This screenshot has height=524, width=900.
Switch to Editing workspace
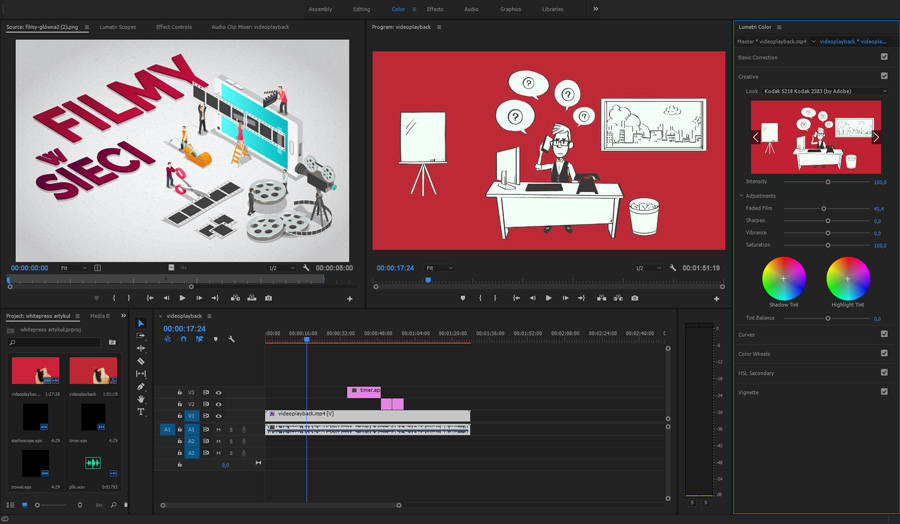[x=362, y=9]
